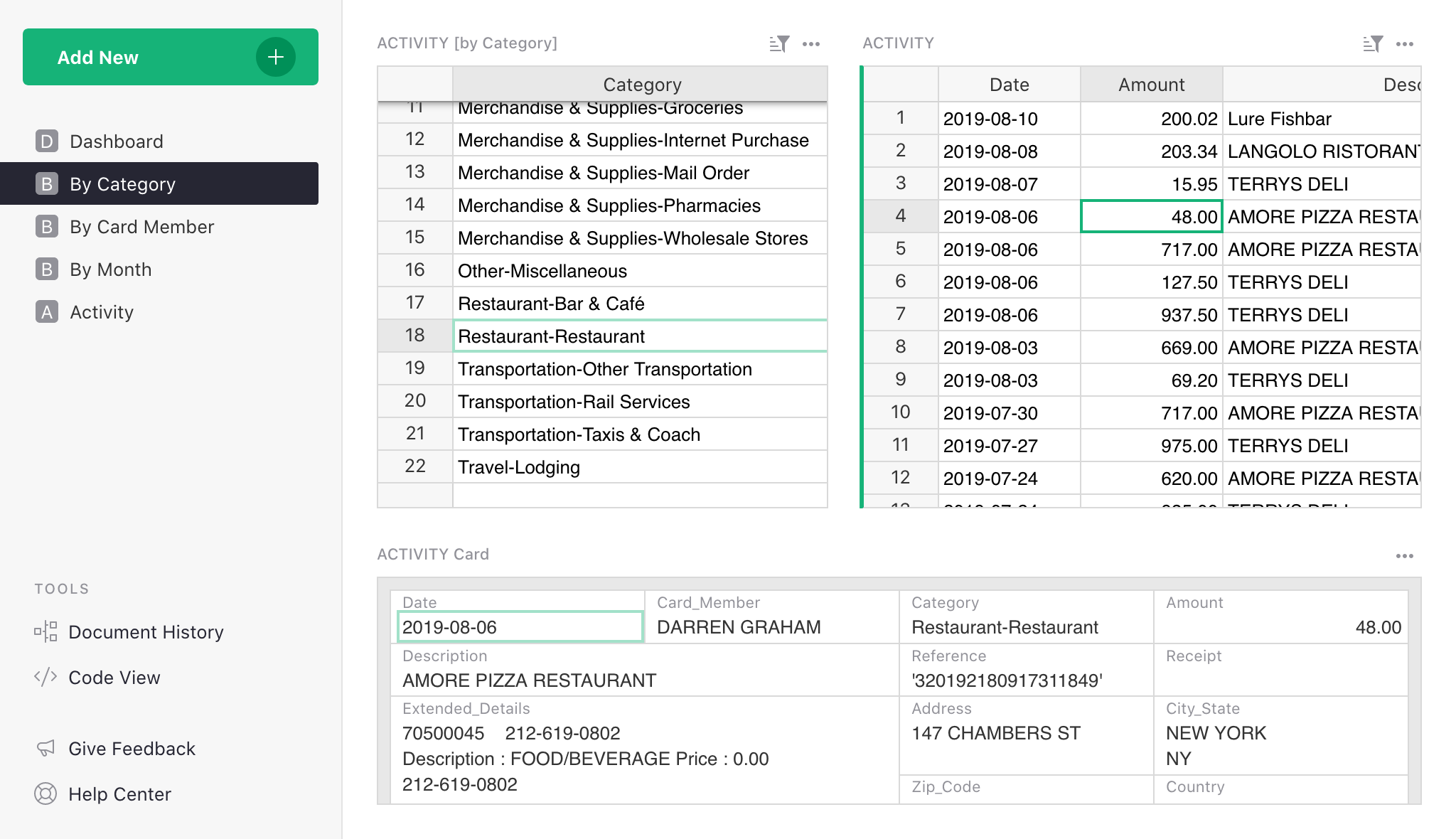Screen dimensions: 1456x839
Task: Click the Amount column header
Action: pyautogui.click(x=1151, y=85)
